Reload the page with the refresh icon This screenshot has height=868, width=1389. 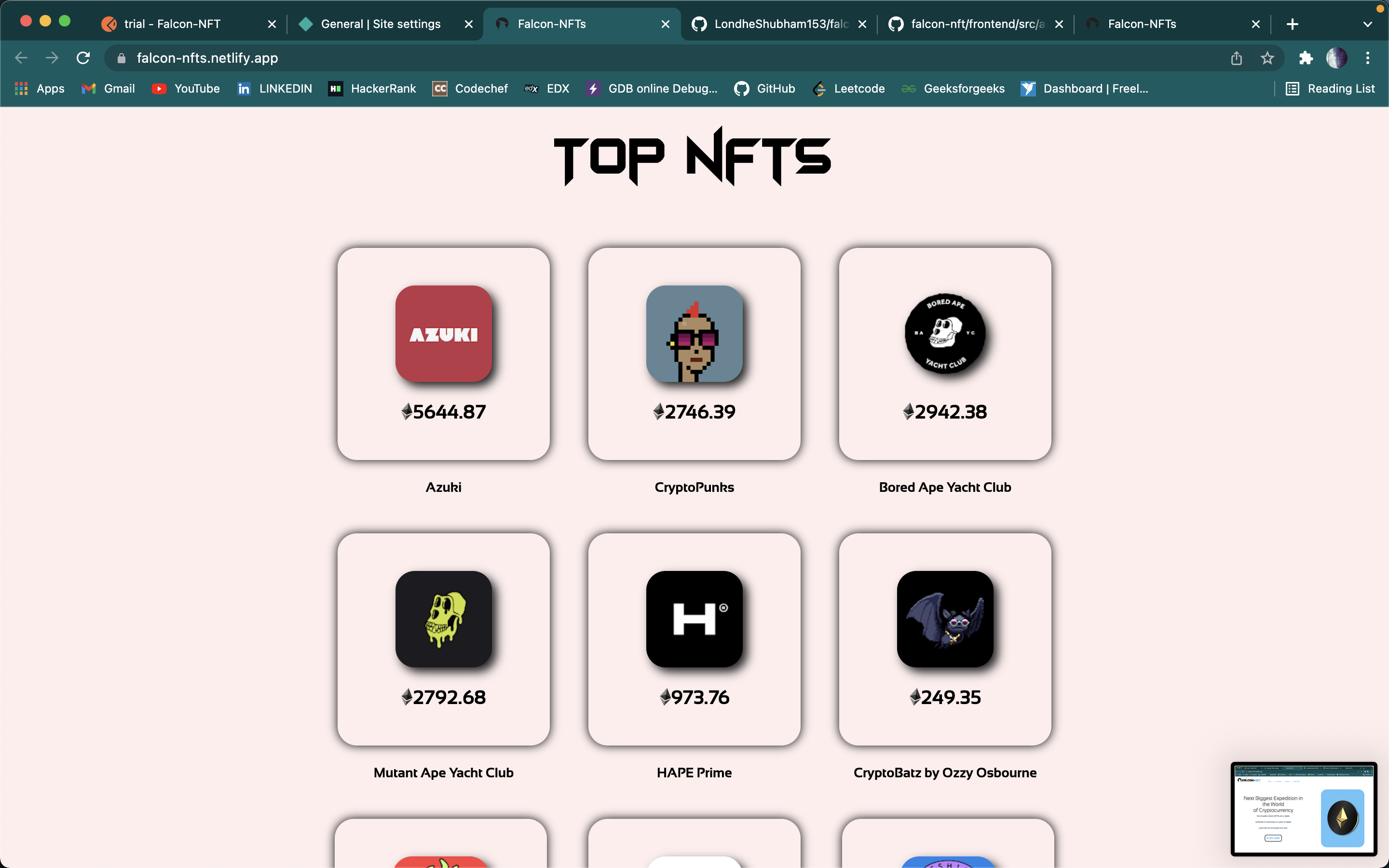point(83,58)
